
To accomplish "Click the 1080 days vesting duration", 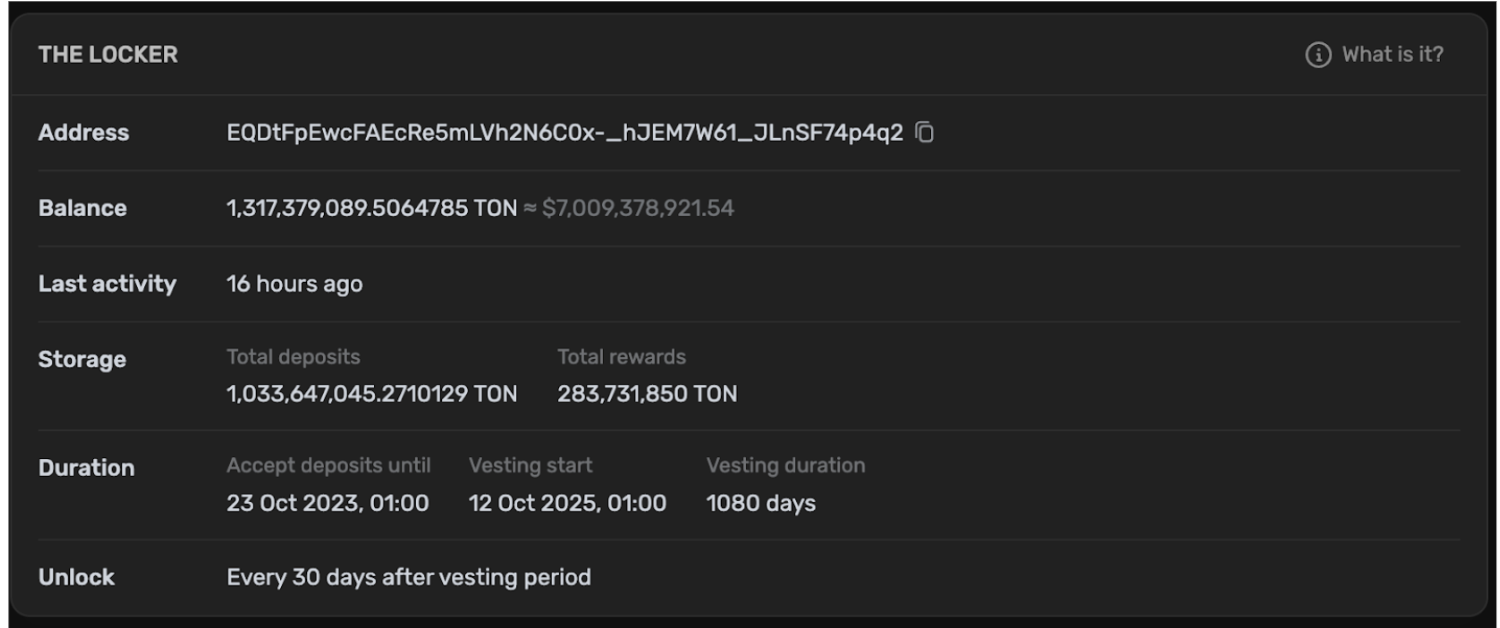I will [x=760, y=503].
